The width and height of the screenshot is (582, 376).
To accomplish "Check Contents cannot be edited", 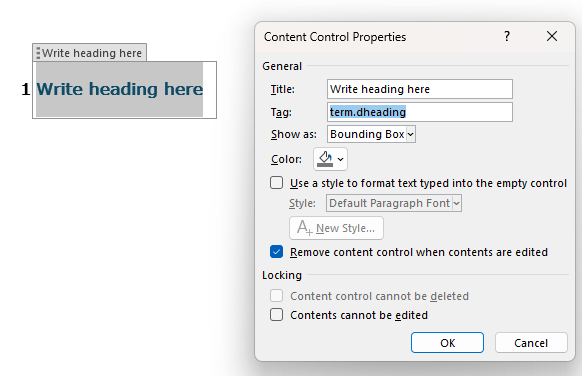I will pos(277,315).
